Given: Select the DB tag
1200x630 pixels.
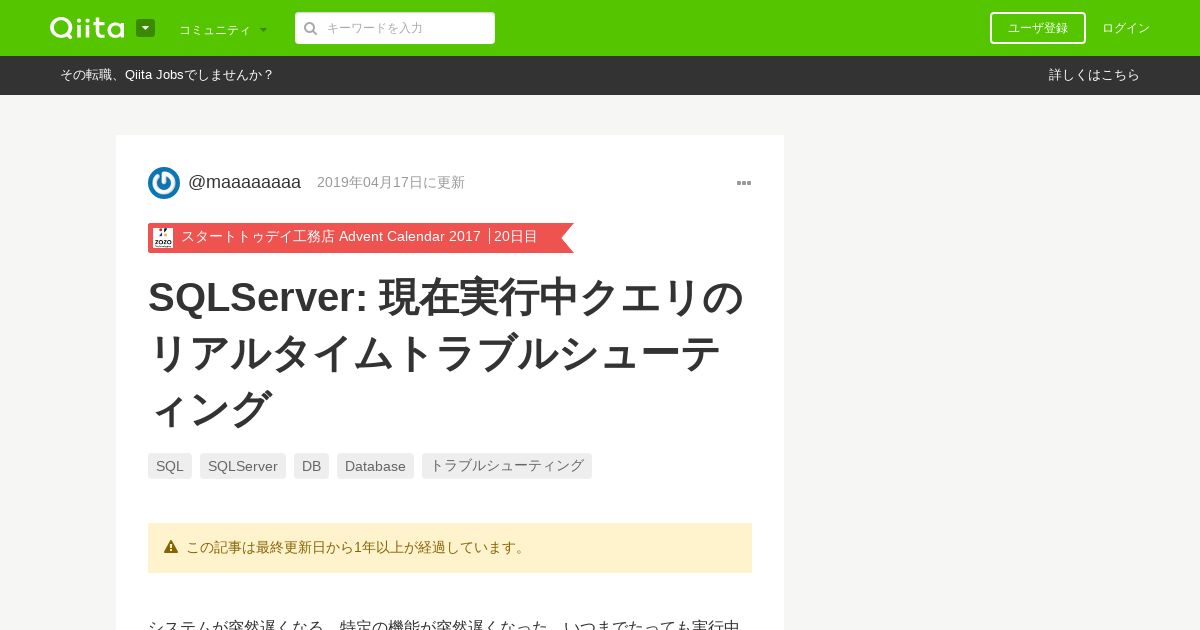Looking at the screenshot, I should click(311, 466).
